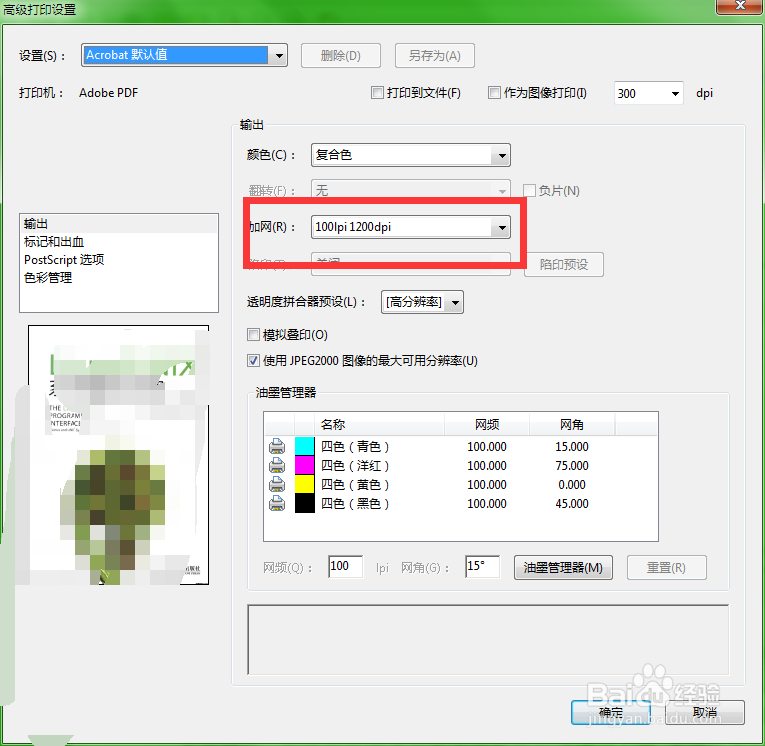Screen dimensions: 765x746
Task: Select 标记和出血 in the category list
Action: 119,242
